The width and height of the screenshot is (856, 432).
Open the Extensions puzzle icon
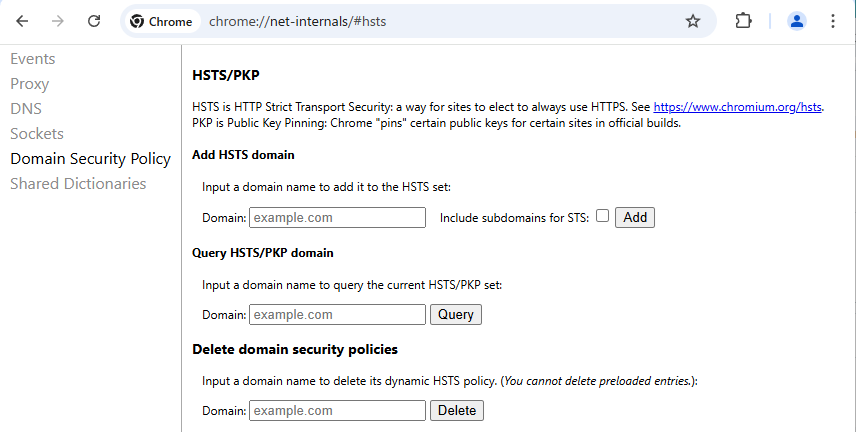coord(743,21)
